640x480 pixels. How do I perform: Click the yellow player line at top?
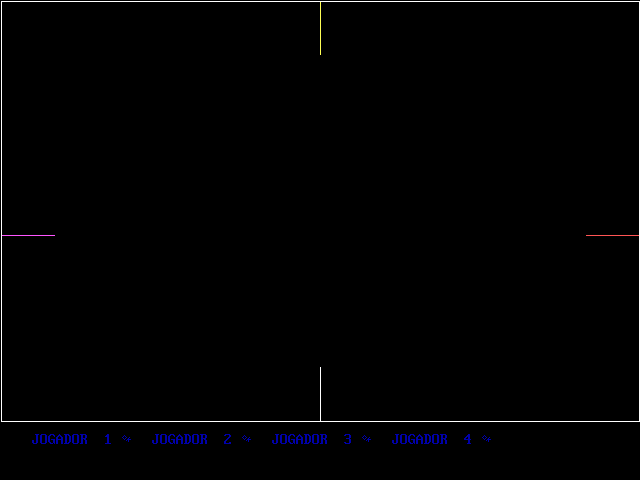point(320,28)
